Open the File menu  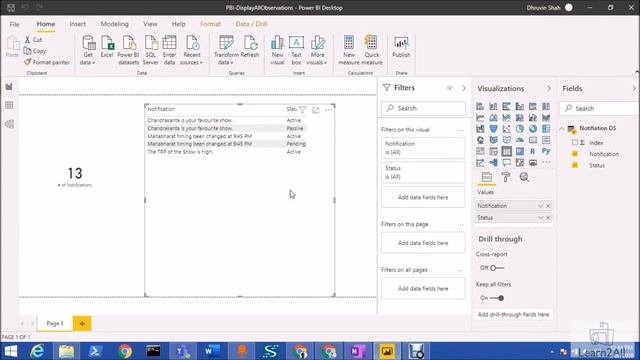(x=14, y=24)
